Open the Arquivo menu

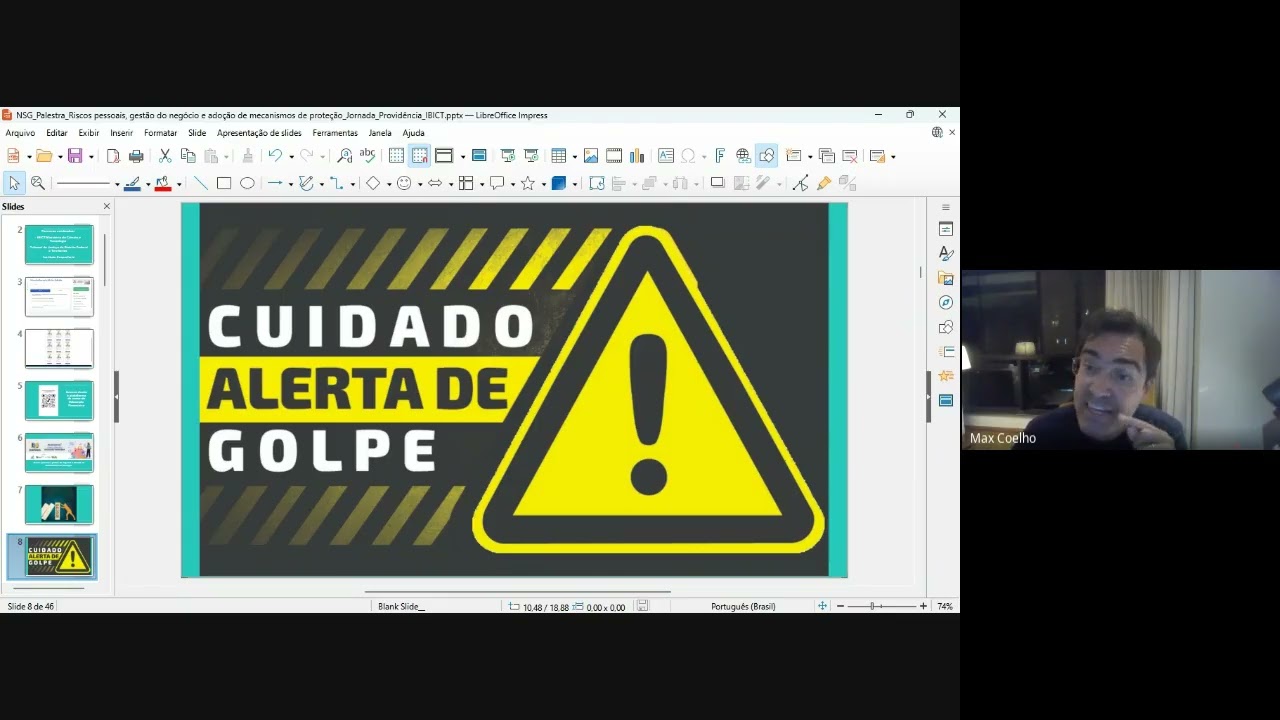(x=20, y=133)
